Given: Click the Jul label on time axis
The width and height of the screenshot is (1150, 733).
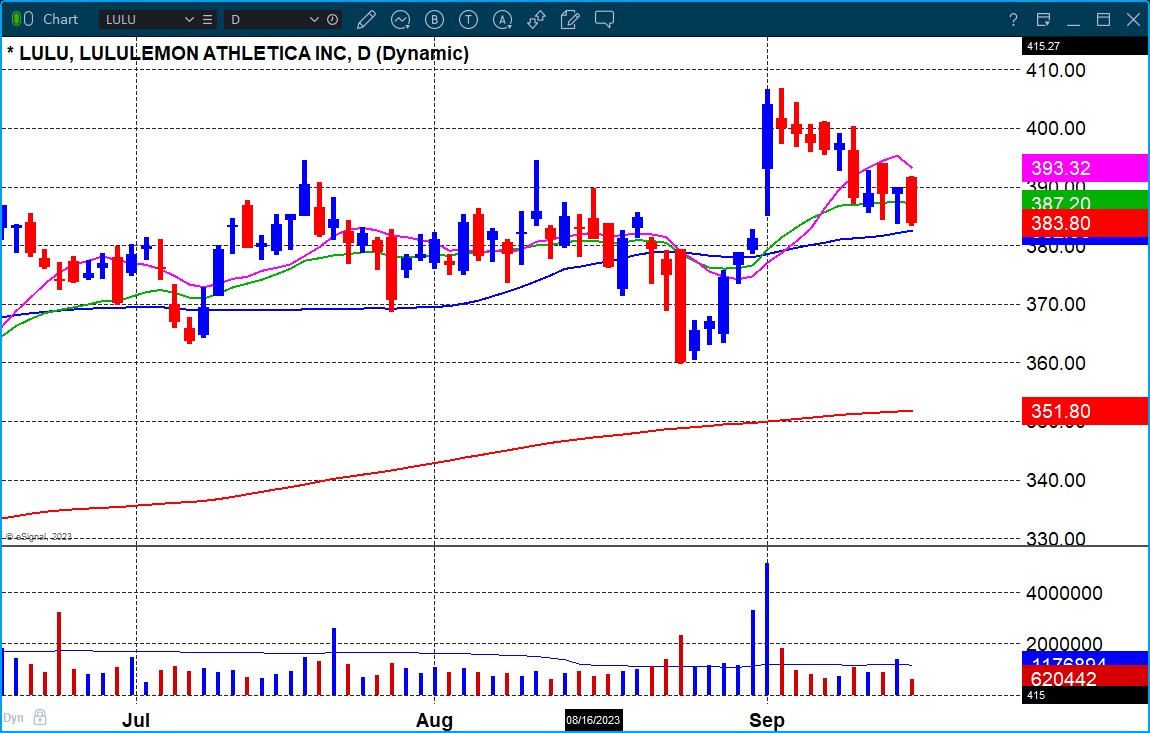Looking at the screenshot, I should point(136,720).
